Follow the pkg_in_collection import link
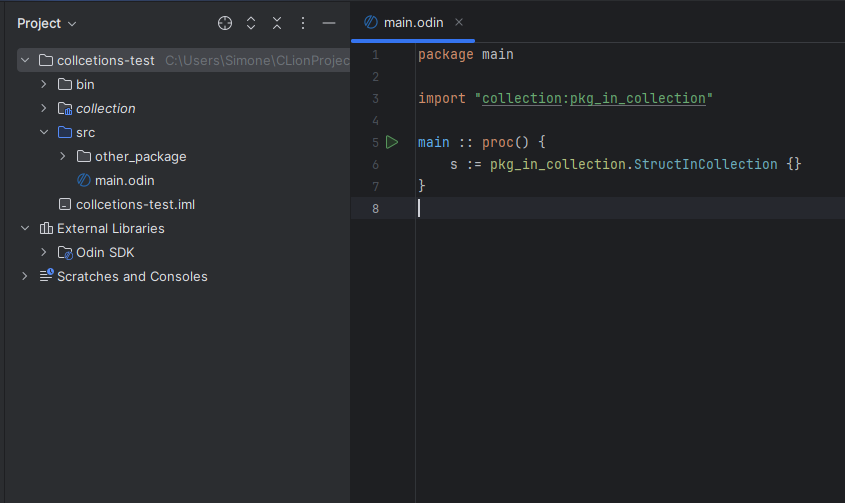Screen dimensions: 845x503 pos(638,99)
